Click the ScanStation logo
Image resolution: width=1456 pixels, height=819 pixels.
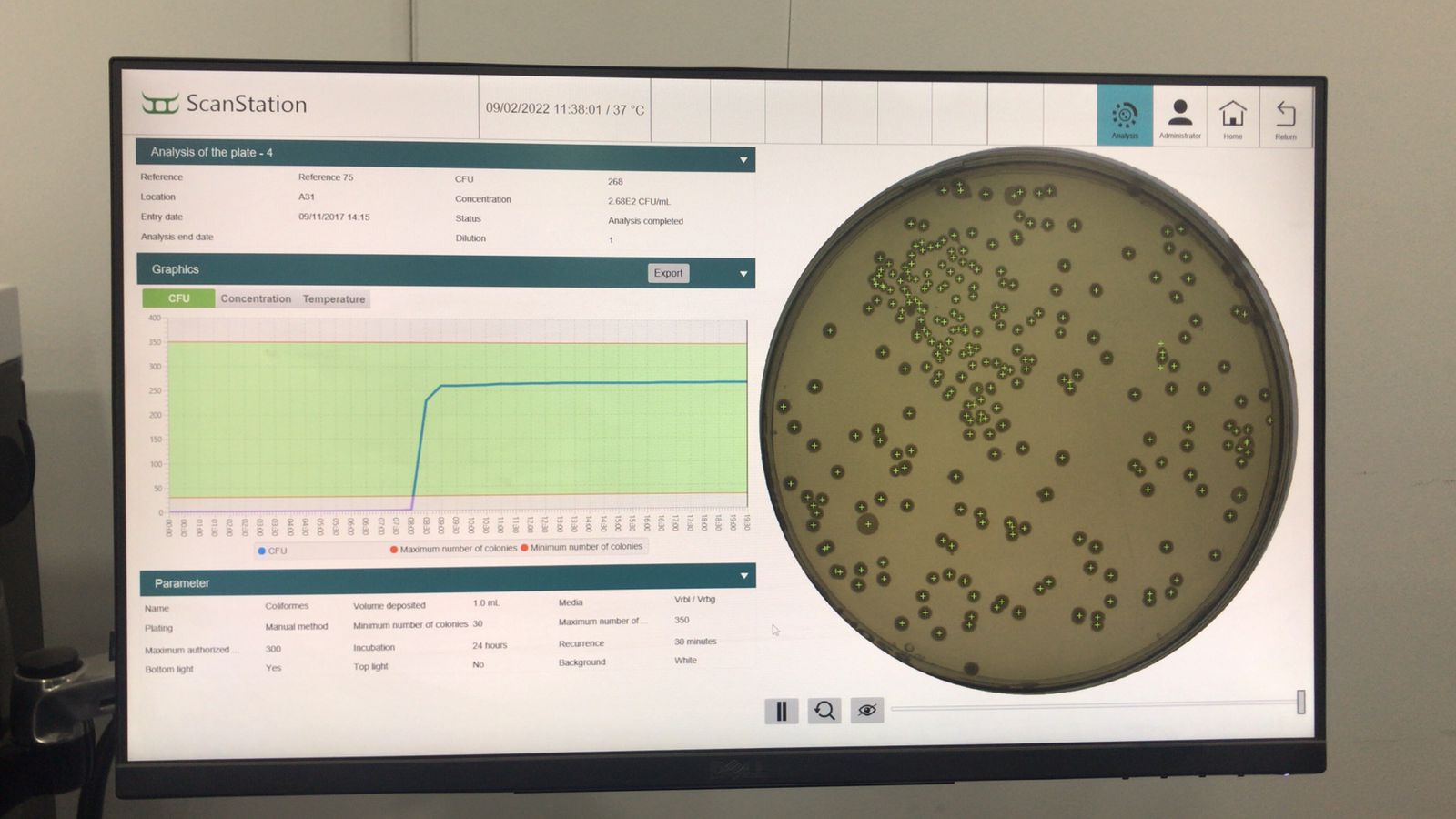click(225, 104)
